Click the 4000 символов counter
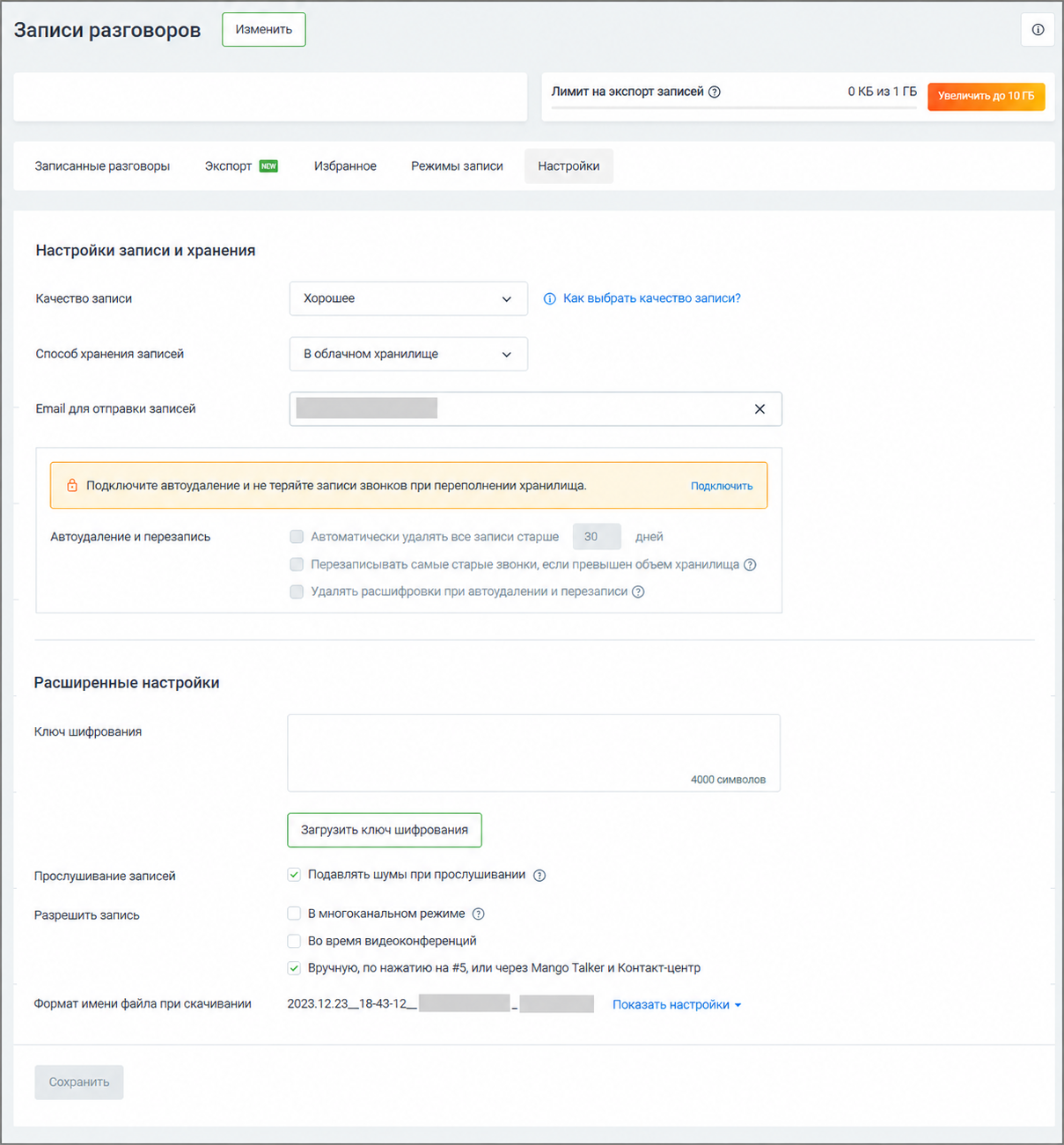The image size is (1064, 1145). 728,780
